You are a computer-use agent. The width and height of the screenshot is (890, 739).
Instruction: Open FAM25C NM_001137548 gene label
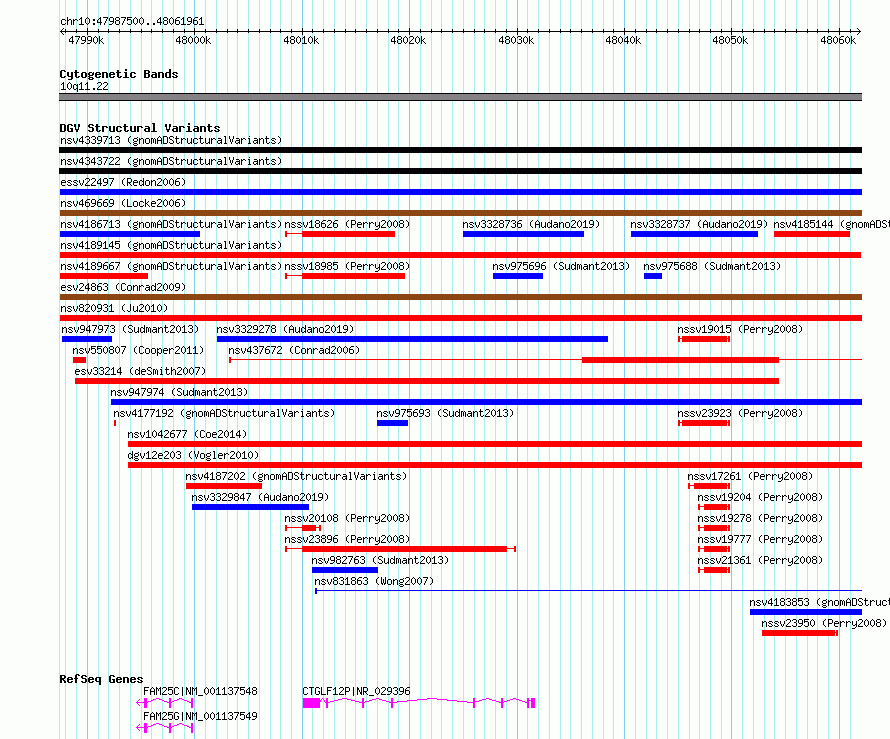tap(200, 691)
